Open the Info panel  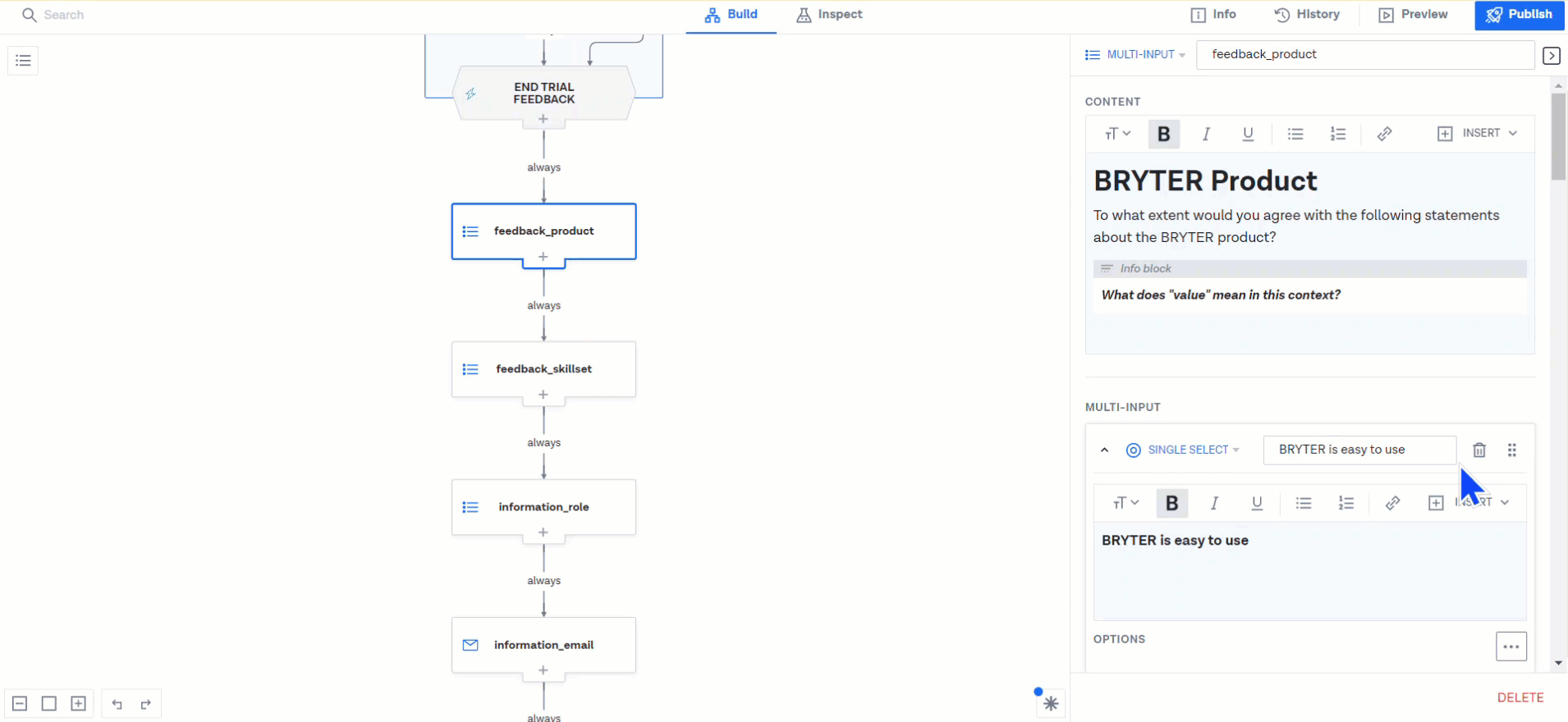click(x=1213, y=15)
